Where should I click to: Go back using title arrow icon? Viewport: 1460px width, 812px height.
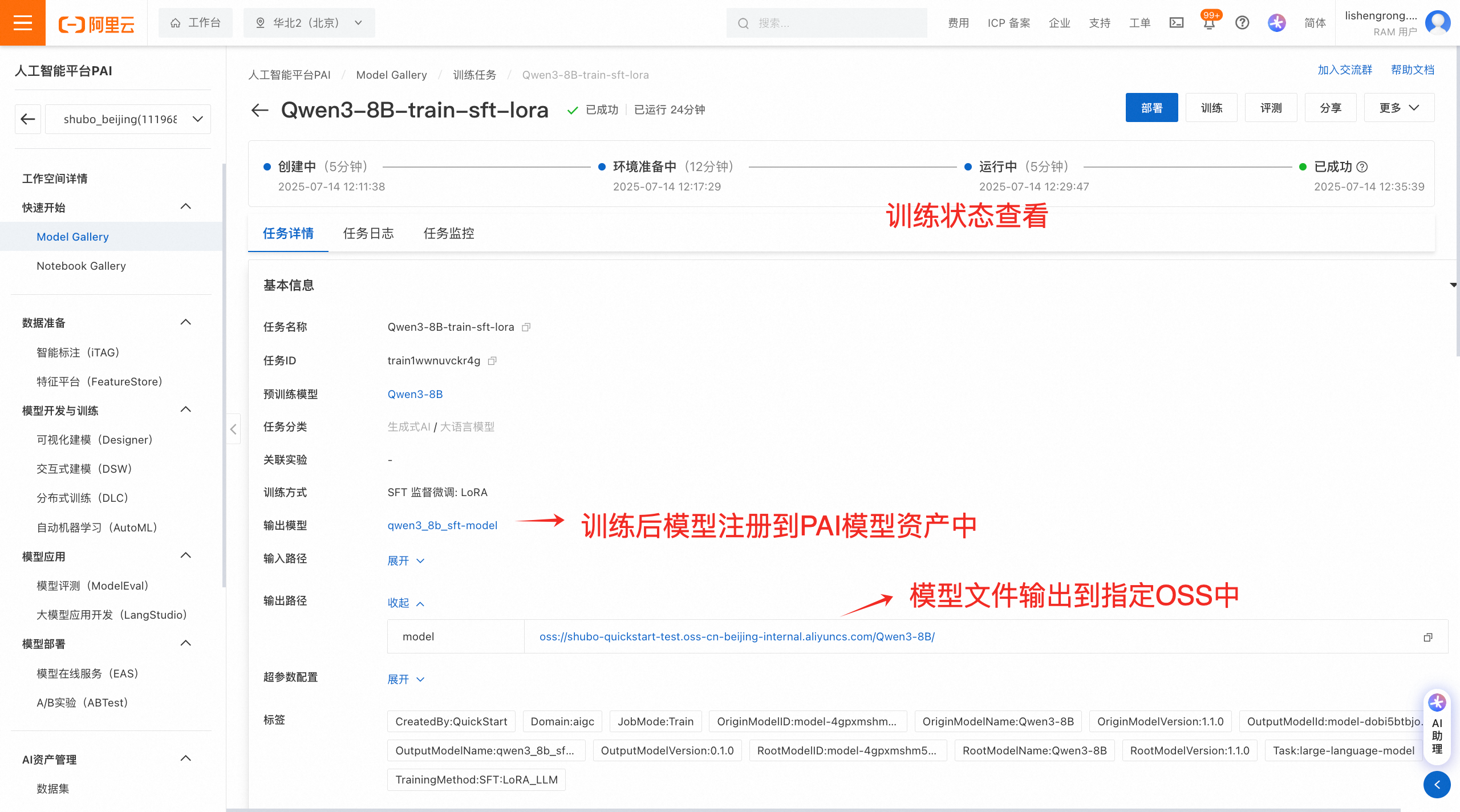pyautogui.click(x=260, y=109)
